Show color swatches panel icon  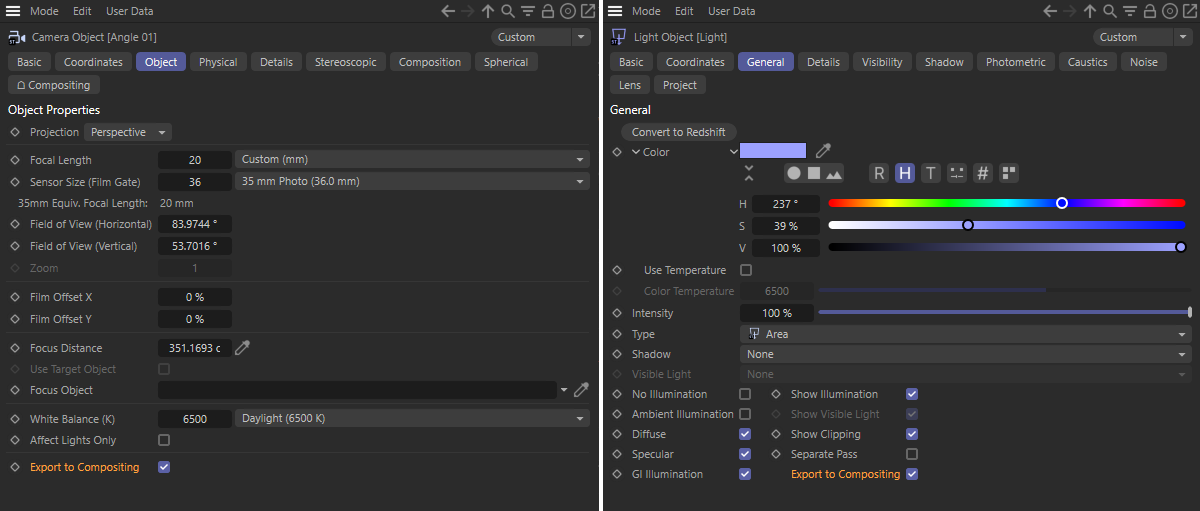1009,173
